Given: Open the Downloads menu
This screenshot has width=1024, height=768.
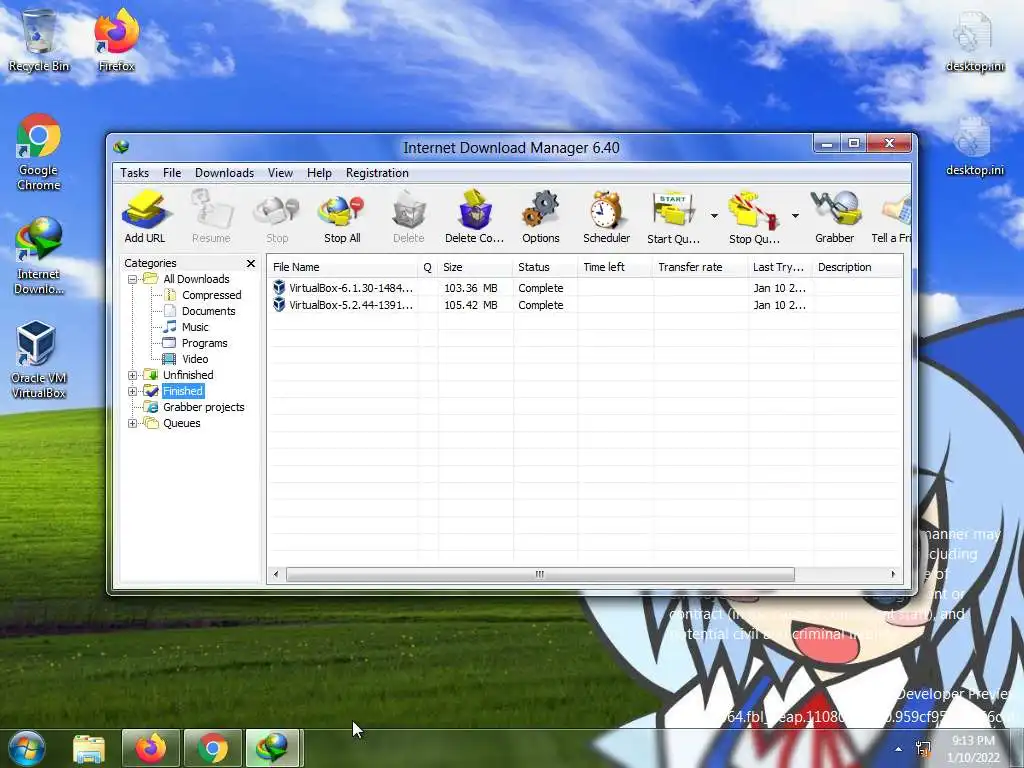Looking at the screenshot, I should pyautogui.click(x=224, y=173).
